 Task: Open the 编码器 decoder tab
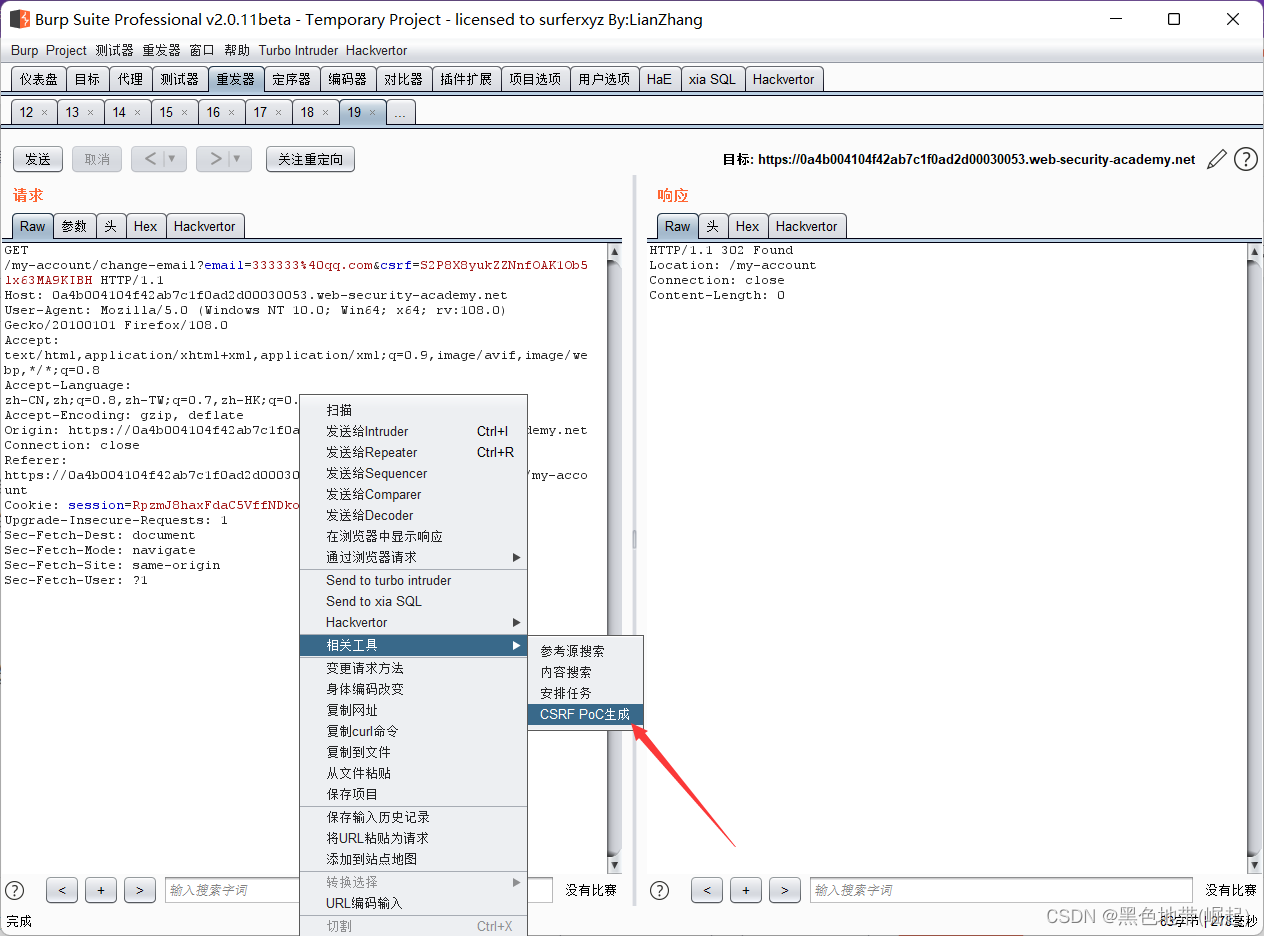coord(348,79)
